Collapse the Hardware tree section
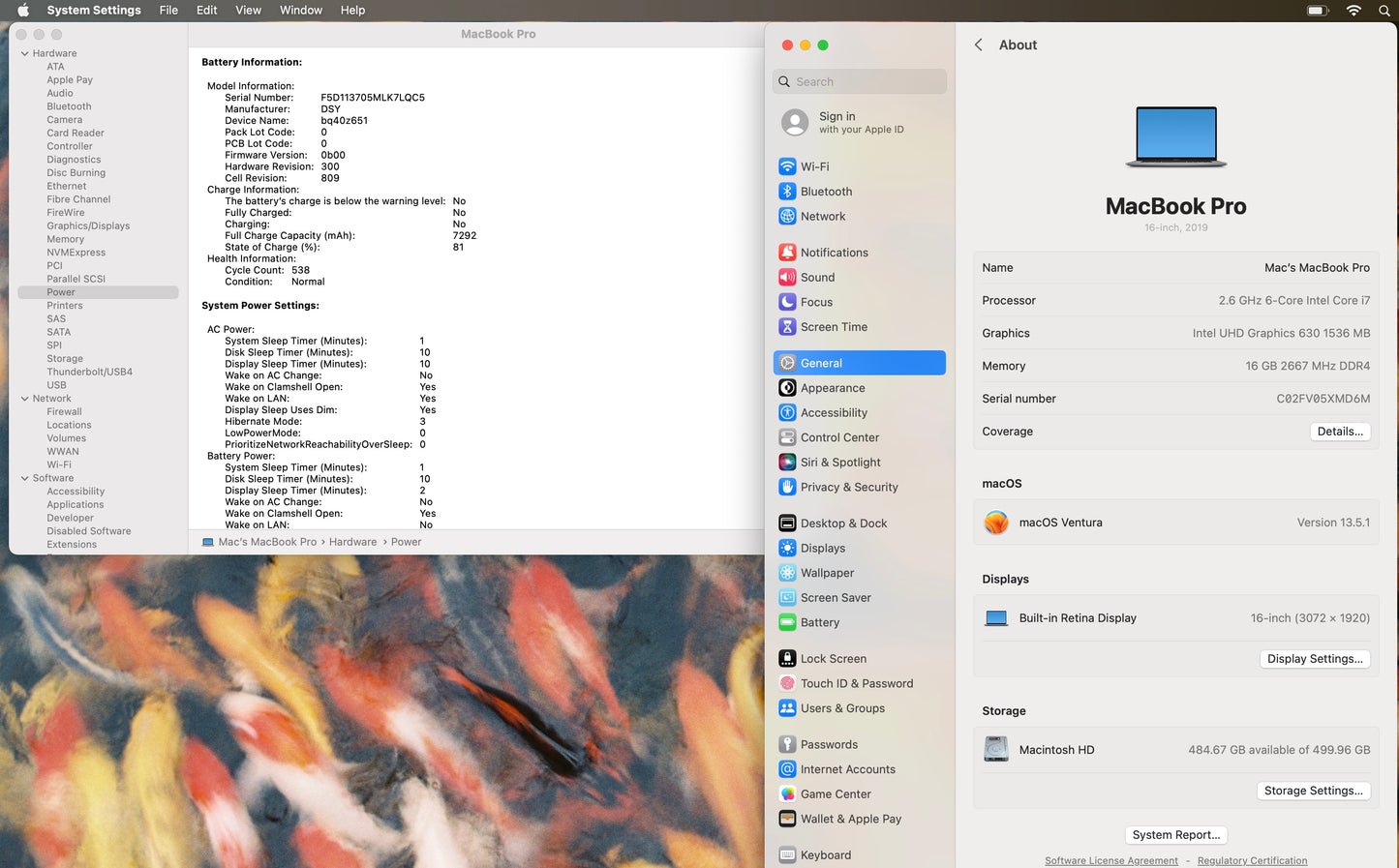Image resolution: width=1399 pixels, height=868 pixels. point(24,53)
